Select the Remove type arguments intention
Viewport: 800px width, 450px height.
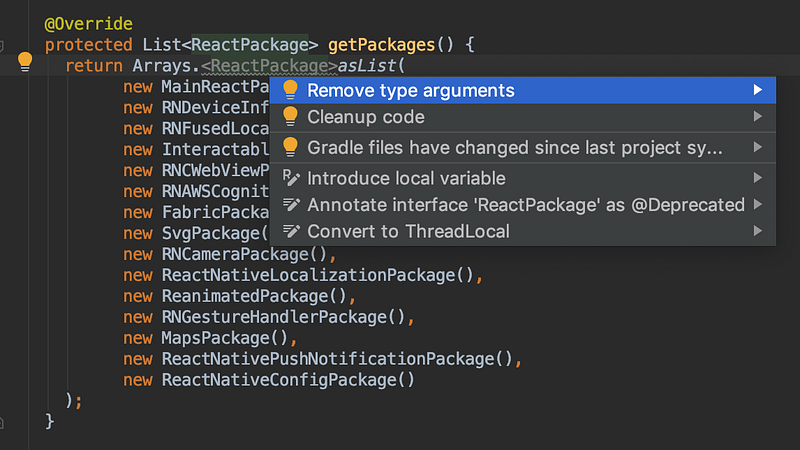pyautogui.click(x=410, y=90)
